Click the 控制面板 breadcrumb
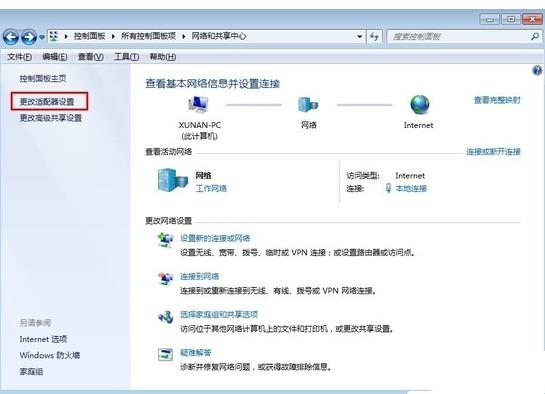Viewport: 545px width, 394px height. (x=89, y=36)
